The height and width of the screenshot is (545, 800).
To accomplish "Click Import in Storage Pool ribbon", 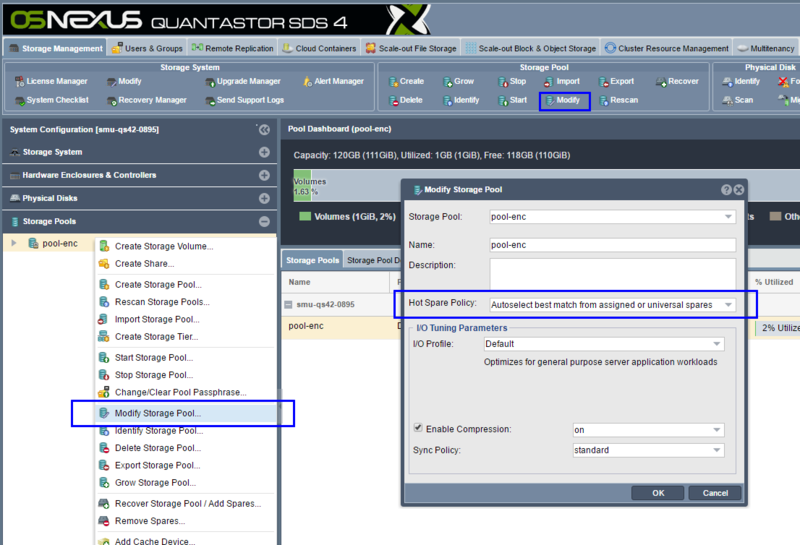I will pos(562,81).
